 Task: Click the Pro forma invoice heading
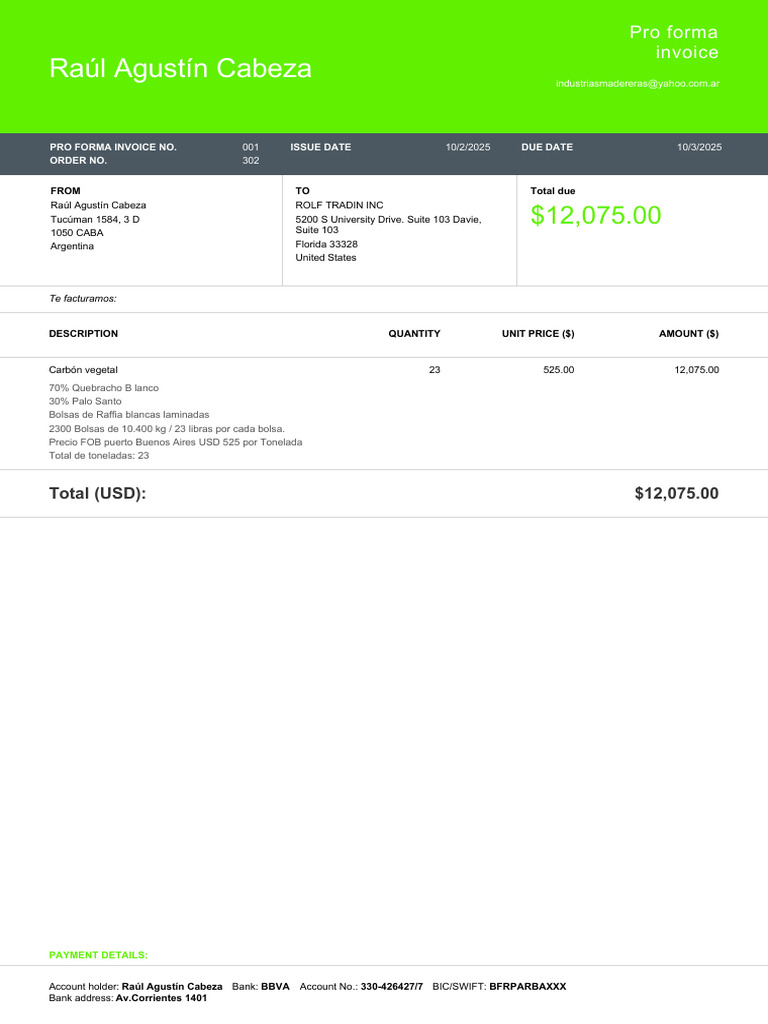point(673,42)
